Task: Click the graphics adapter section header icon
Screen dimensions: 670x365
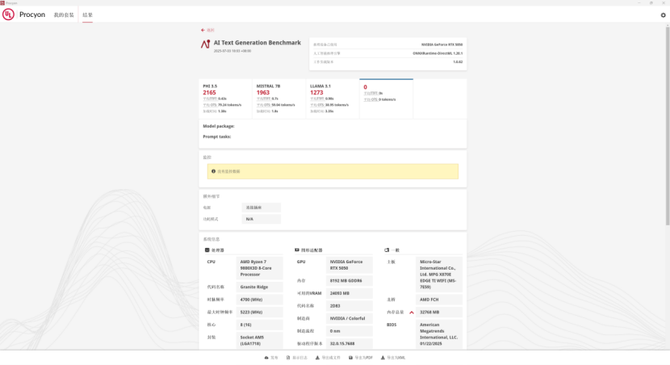Action: coord(297,250)
